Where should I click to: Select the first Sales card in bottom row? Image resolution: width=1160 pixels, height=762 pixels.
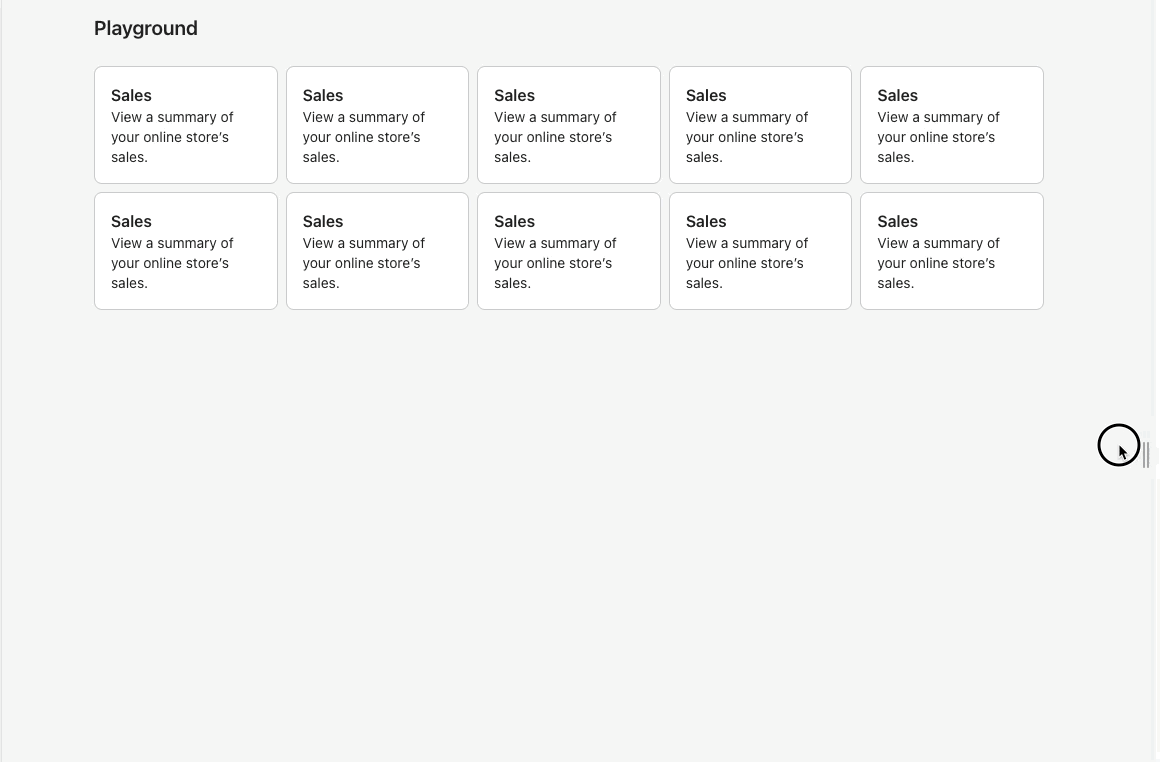(x=185, y=250)
